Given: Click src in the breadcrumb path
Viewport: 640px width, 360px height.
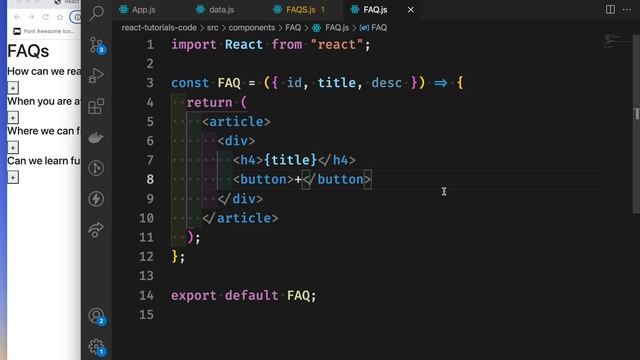Looking at the screenshot, I should click(212, 28).
